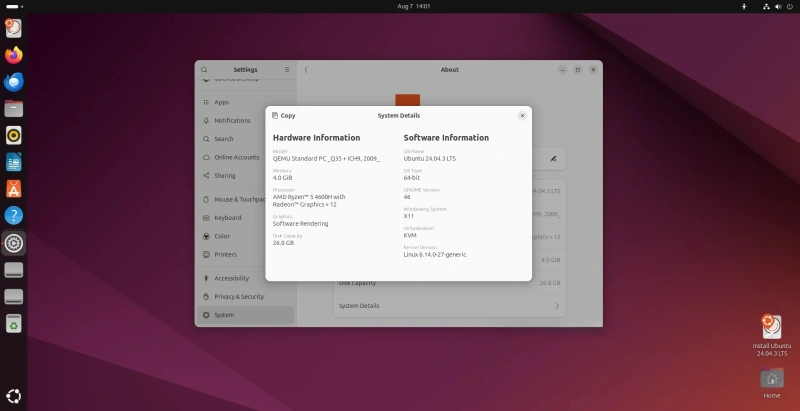The image size is (800, 411).
Task: Click the 'Hardware Information' heading
Action: [316, 138]
